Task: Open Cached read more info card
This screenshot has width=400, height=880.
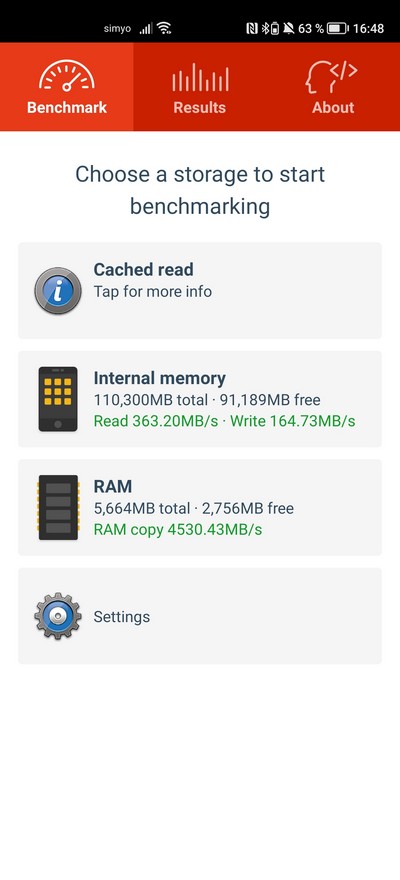Action: click(200, 290)
